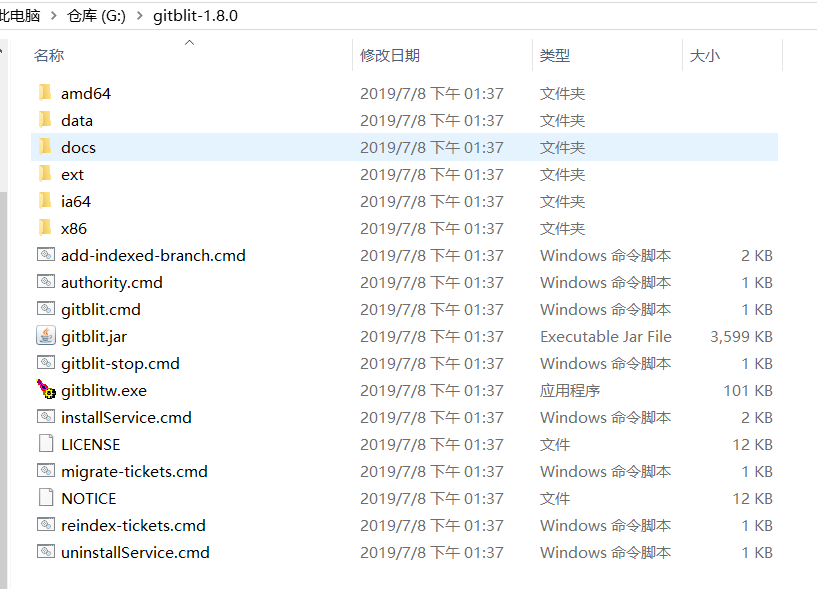
Task: Click the file name ext
Action: (72, 175)
